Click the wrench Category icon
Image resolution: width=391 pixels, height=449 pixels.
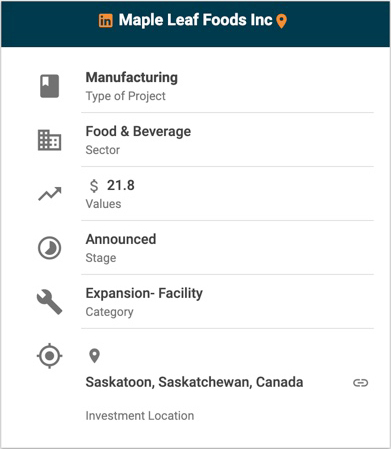pos(49,302)
